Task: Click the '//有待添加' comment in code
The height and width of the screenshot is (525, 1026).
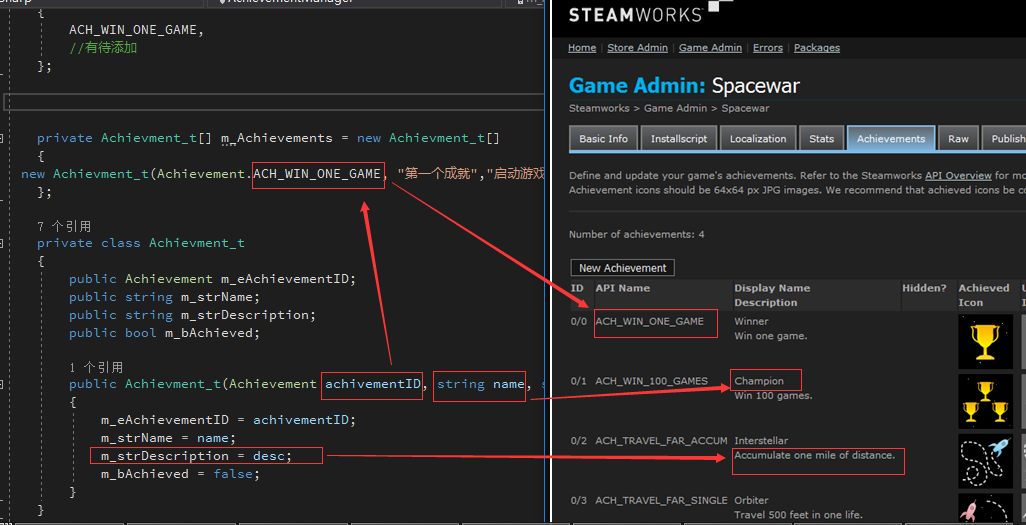Action: click(103, 48)
